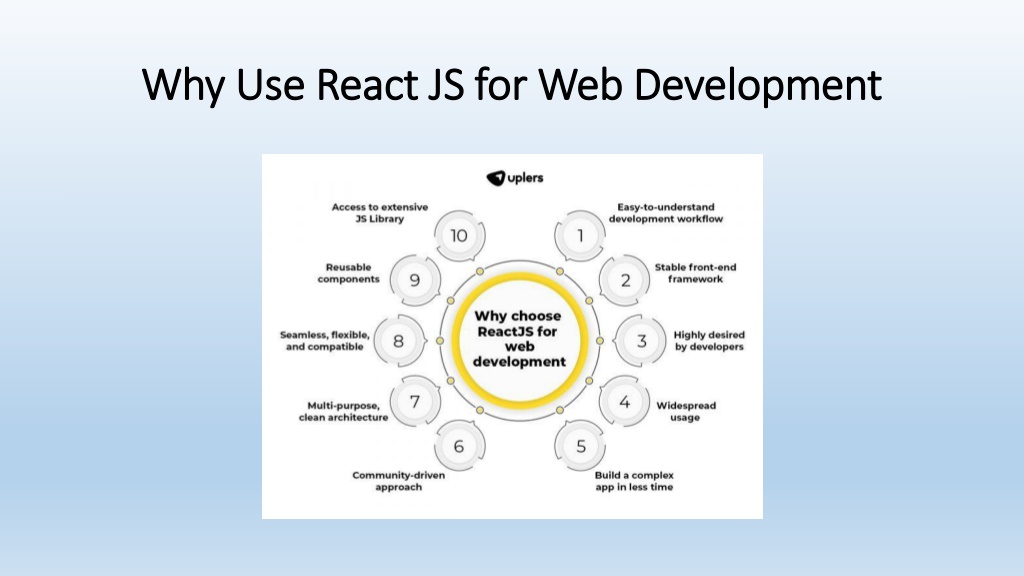Select the 'Access to extensive JS Library' label

point(379,212)
